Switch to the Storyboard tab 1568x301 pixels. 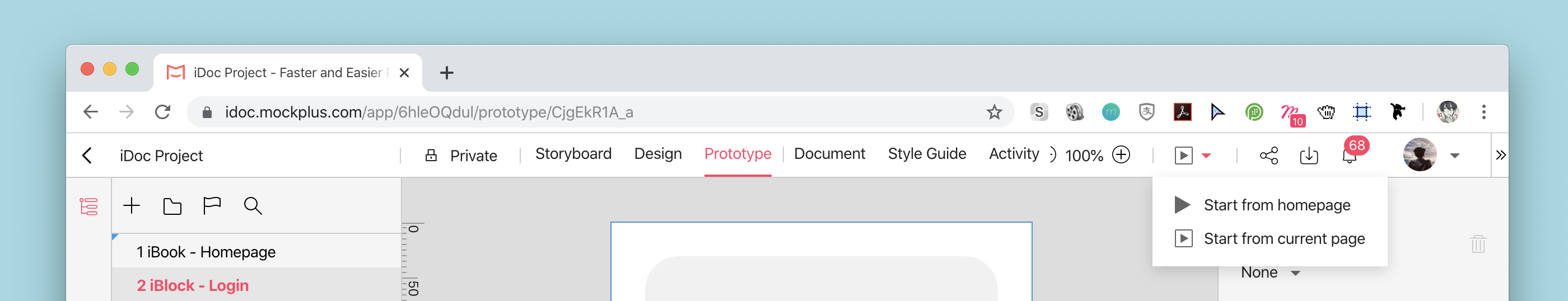click(x=573, y=154)
